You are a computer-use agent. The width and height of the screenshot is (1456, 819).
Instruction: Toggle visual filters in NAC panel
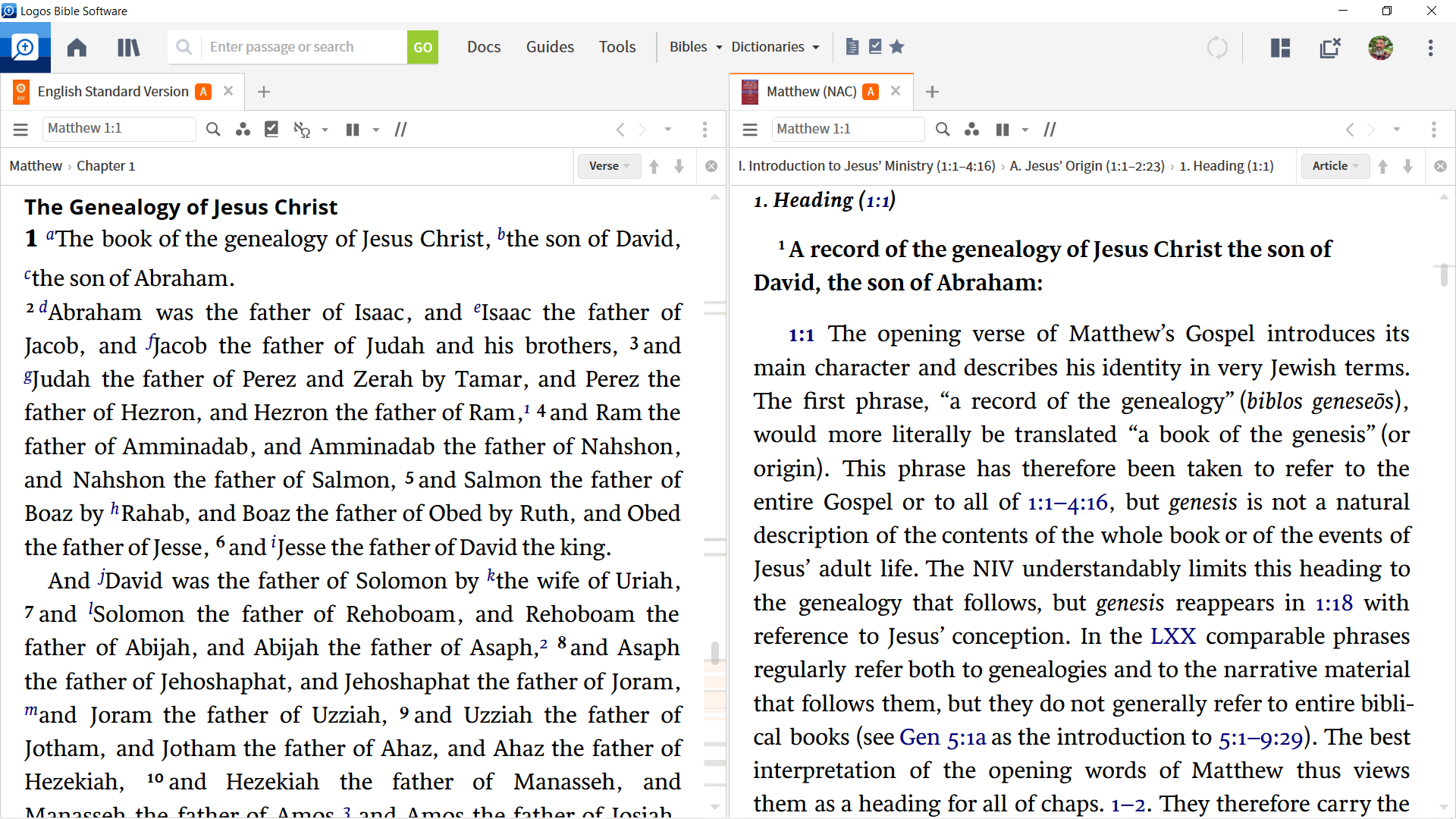(972, 130)
